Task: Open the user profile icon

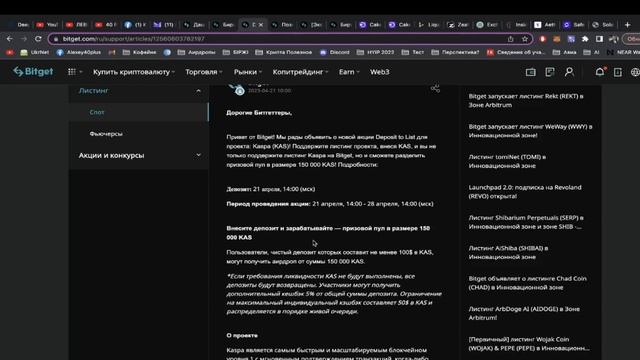Action: (569, 72)
